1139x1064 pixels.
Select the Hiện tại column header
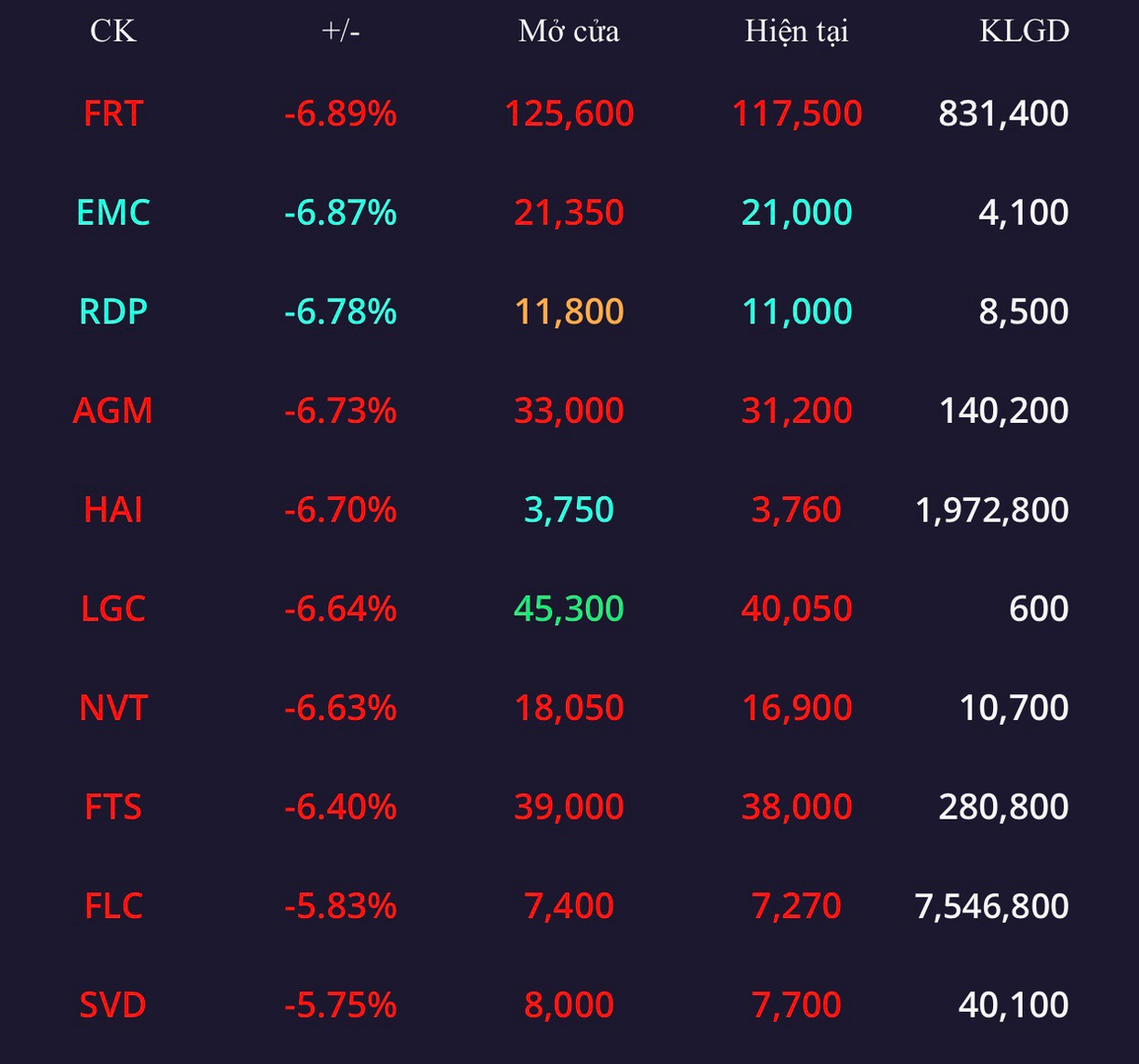tap(797, 32)
